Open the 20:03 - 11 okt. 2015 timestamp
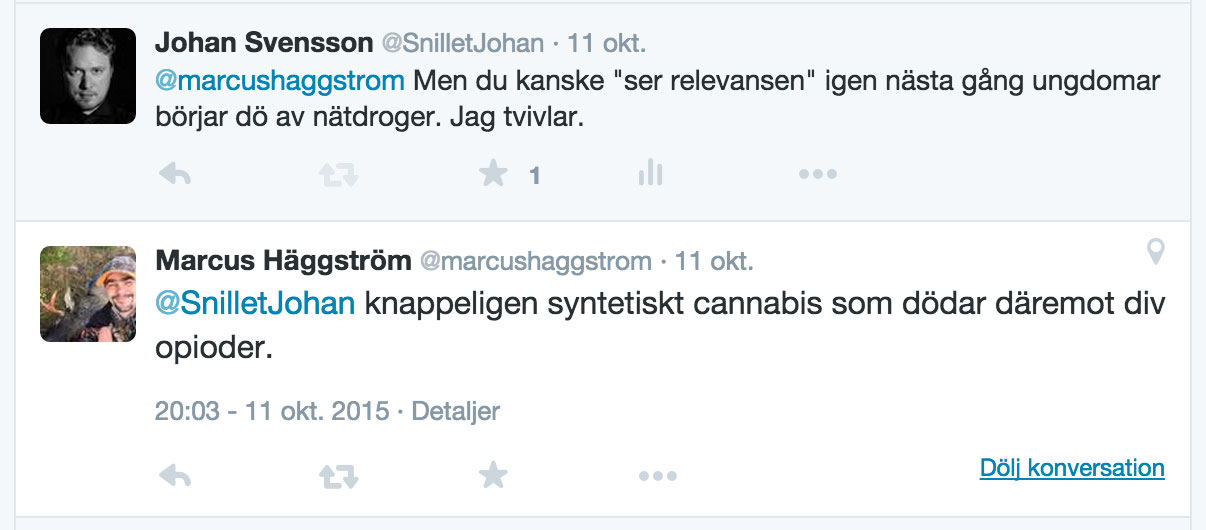The image size is (1206, 530). point(272,411)
